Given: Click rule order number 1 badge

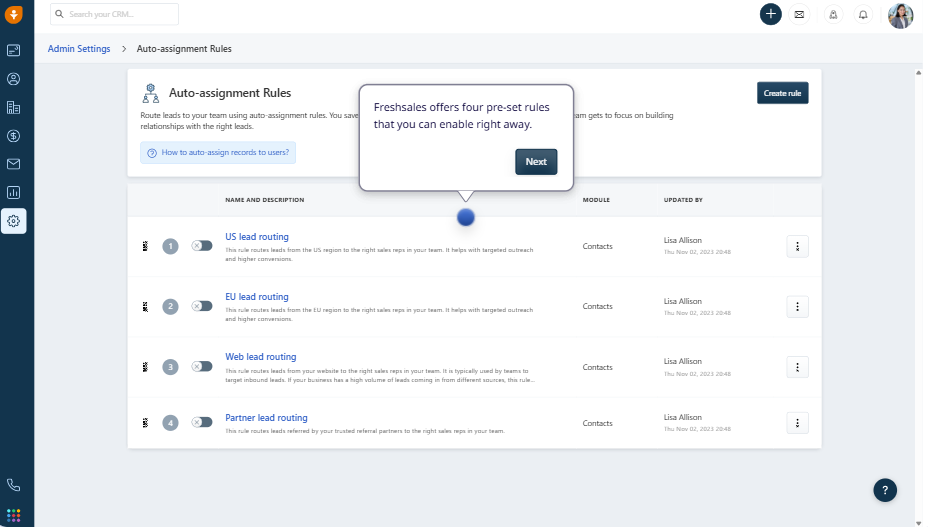Looking at the screenshot, I should [170, 246].
